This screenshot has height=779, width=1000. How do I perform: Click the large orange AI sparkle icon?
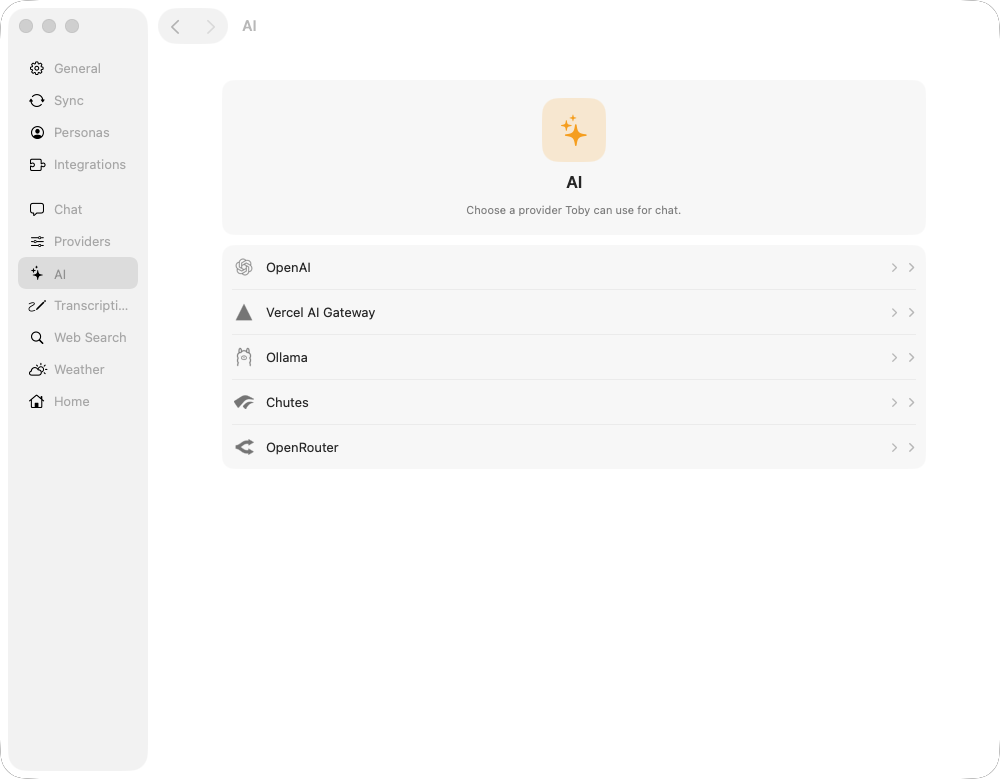[x=574, y=130]
